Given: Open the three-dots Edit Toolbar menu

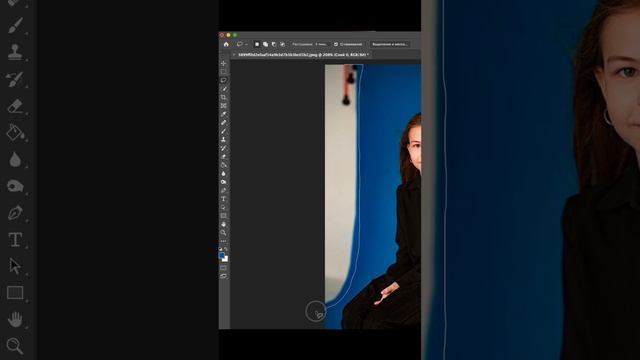Looking at the screenshot, I should 223,241.
